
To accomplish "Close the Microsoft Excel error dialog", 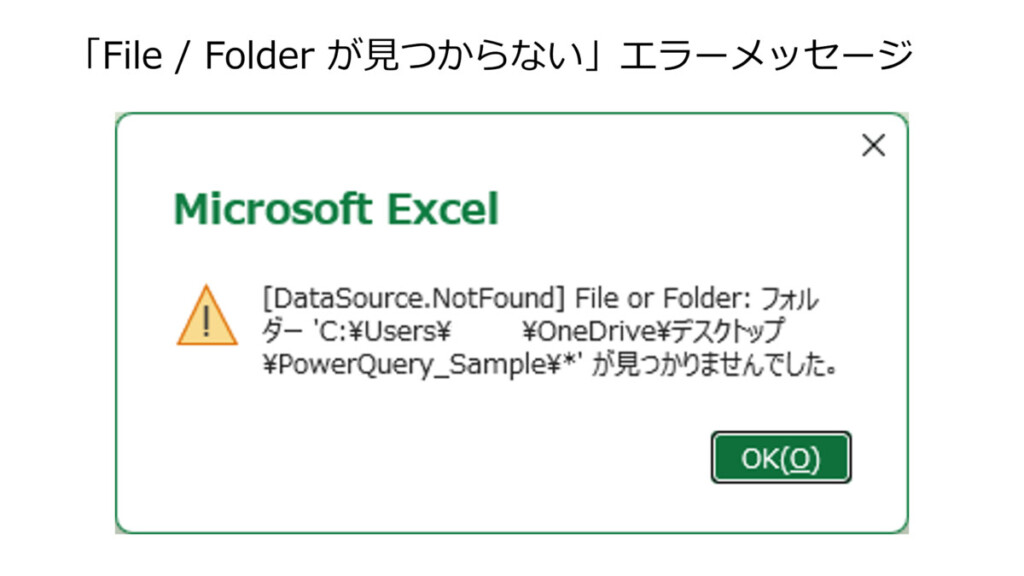I will 873,146.
